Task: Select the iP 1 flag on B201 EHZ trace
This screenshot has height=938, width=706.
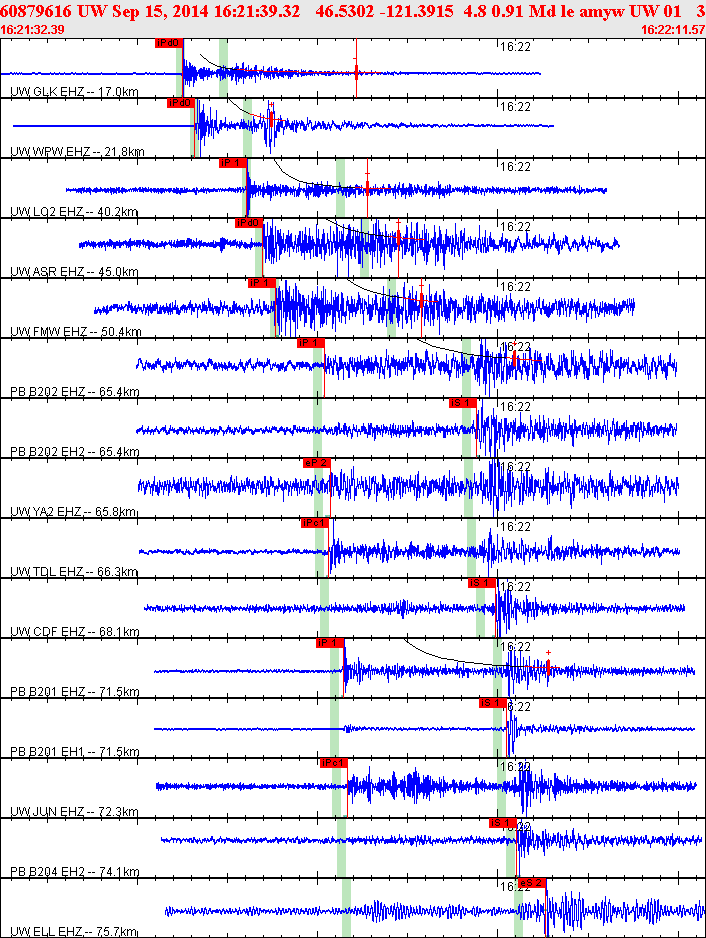Action: [330, 642]
